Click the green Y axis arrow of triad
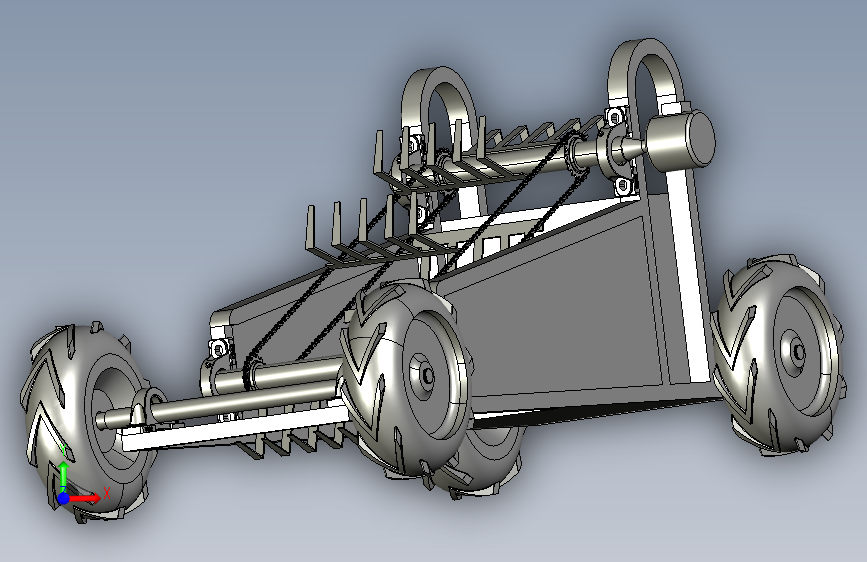Screen dimensions: 867x562 tap(64, 475)
